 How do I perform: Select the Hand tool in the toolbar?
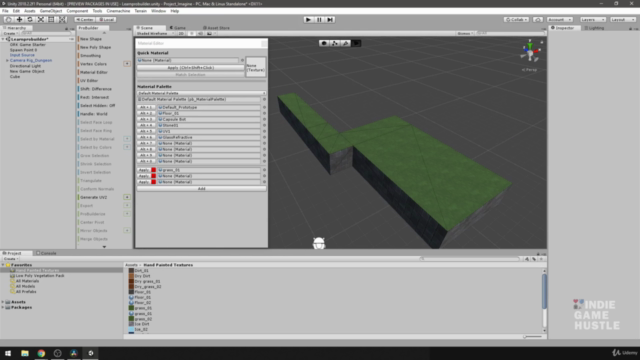9,20
